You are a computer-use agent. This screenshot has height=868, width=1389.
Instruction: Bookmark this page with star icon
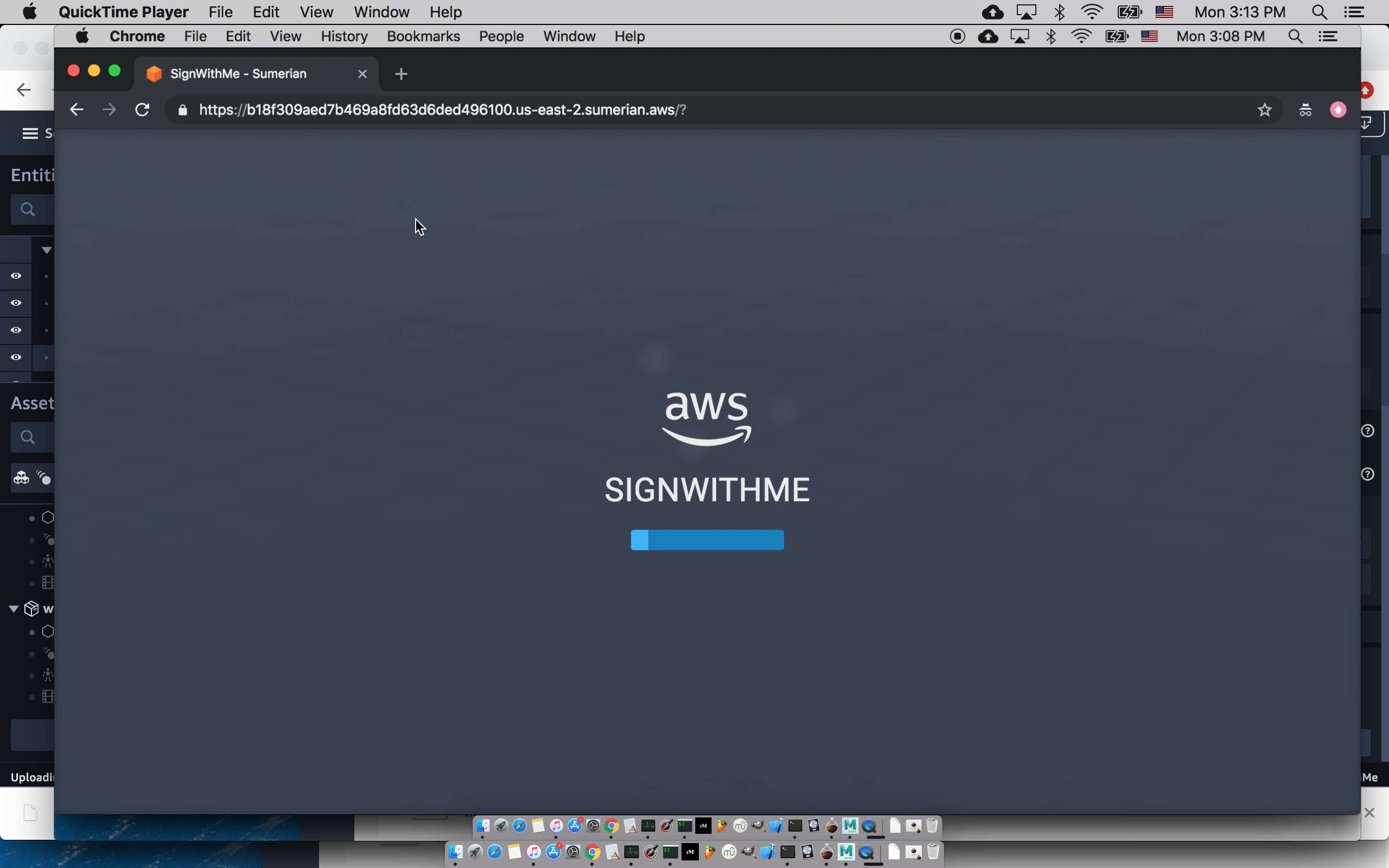[1264, 110]
